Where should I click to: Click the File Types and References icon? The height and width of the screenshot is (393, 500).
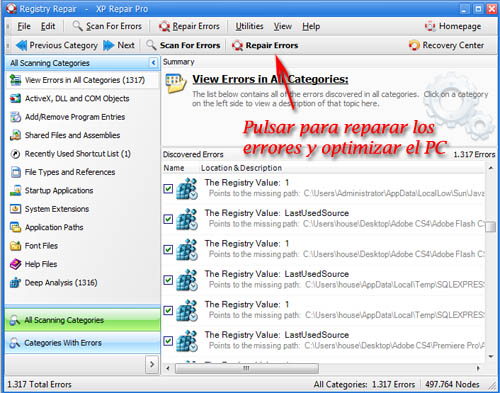coord(15,172)
